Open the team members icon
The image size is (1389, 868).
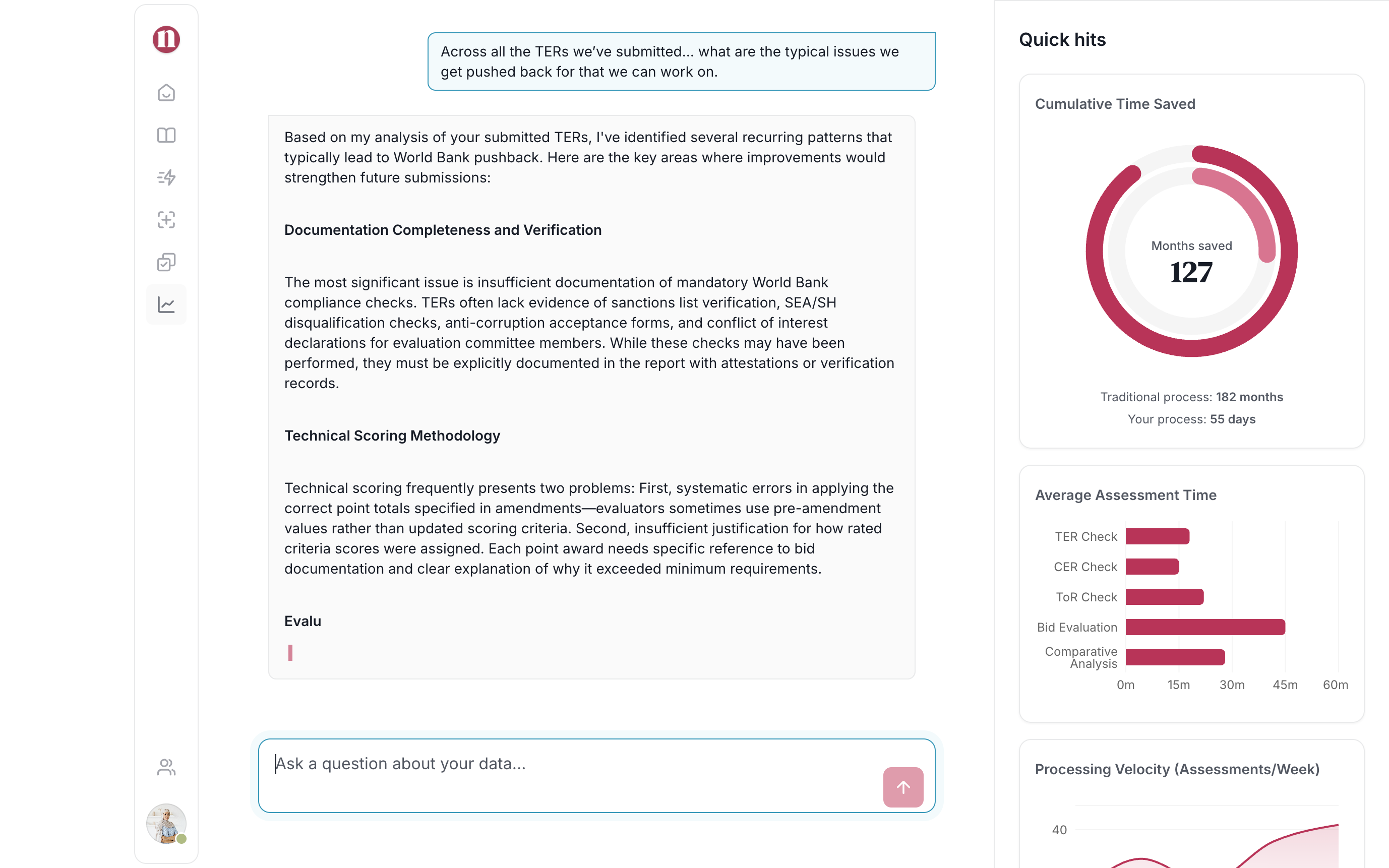[x=166, y=766]
